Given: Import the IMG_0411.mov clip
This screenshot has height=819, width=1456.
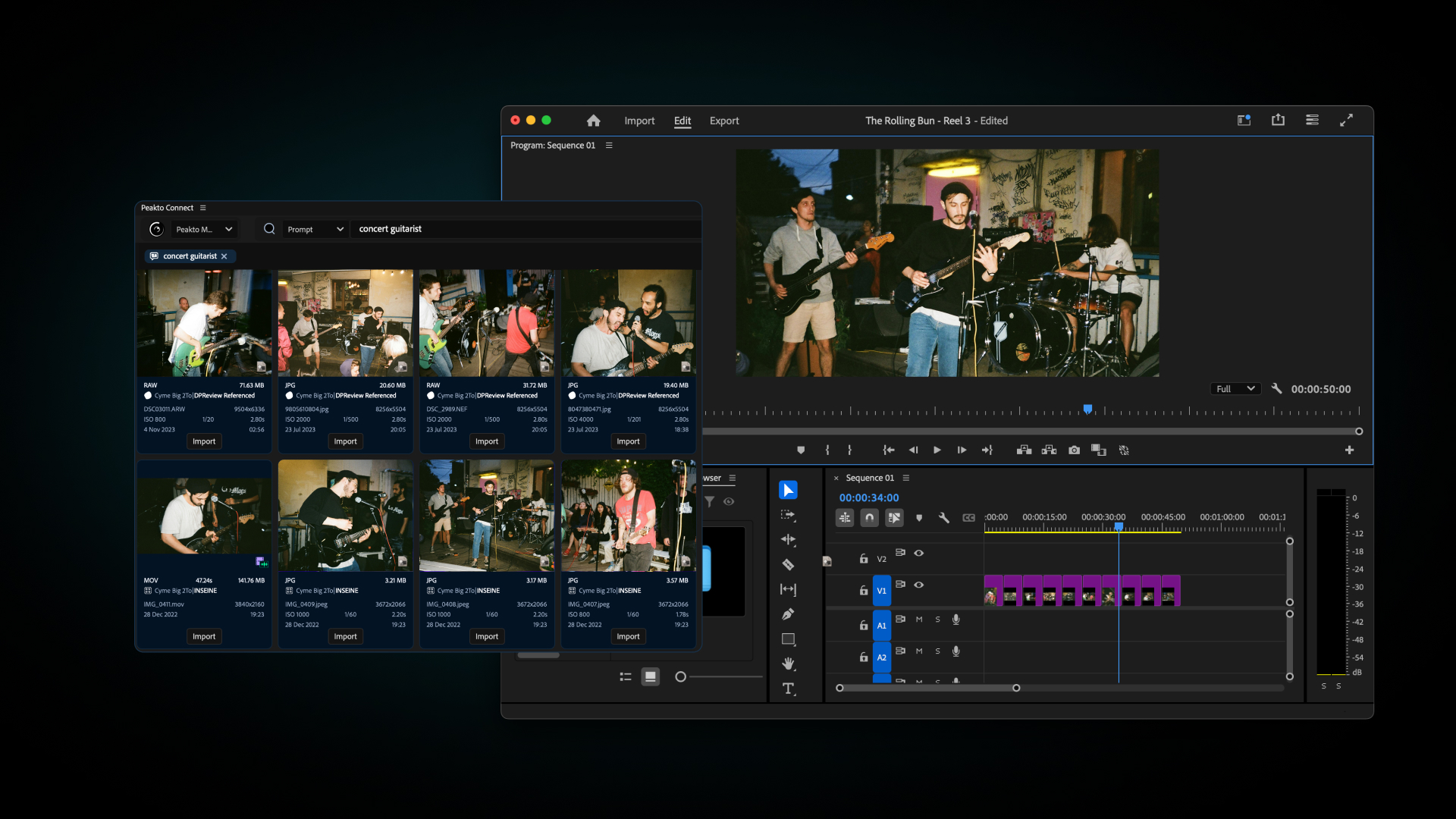Looking at the screenshot, I should 203,636.
